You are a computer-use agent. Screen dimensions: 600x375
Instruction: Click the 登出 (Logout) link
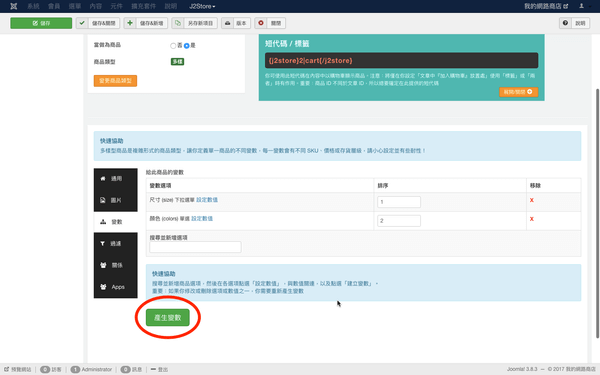(159, 369)
